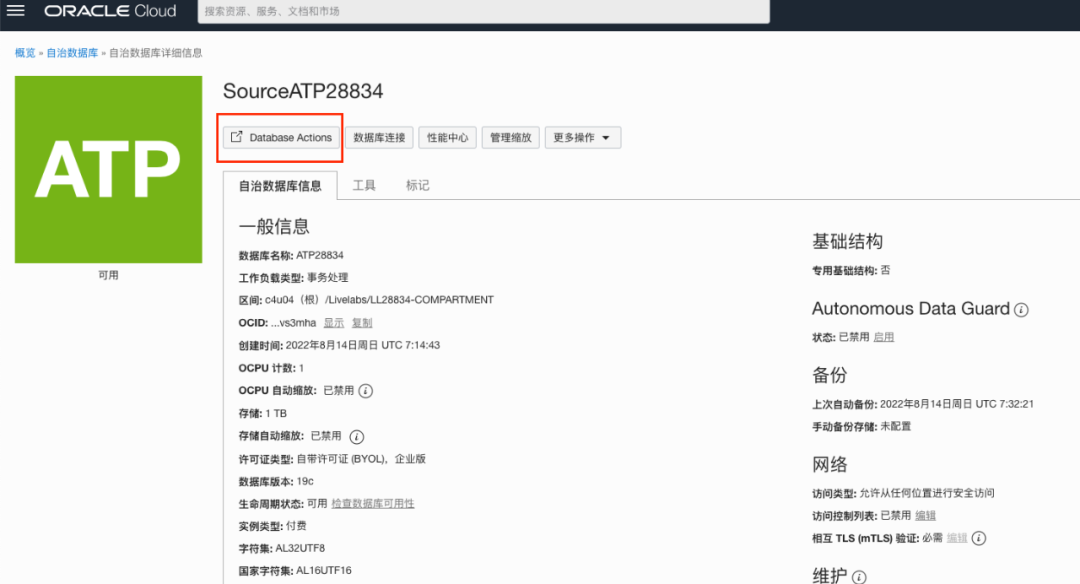Viewport: 1080px width, 584px height.
Task: Click the 国家字符集: AL16UTF16 text
Action: point(295,570)
